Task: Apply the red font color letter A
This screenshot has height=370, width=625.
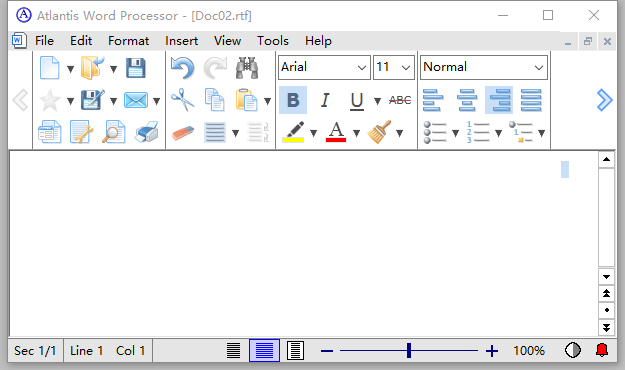Action: pos(336,132)
